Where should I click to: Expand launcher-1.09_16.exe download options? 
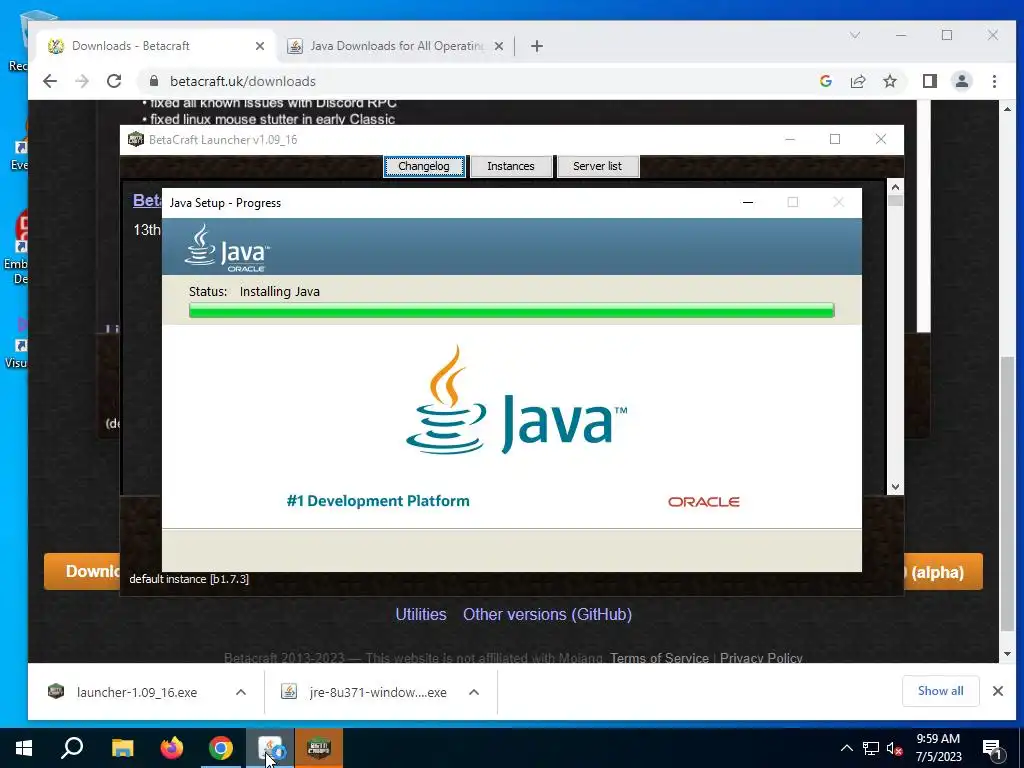(241, 692)
